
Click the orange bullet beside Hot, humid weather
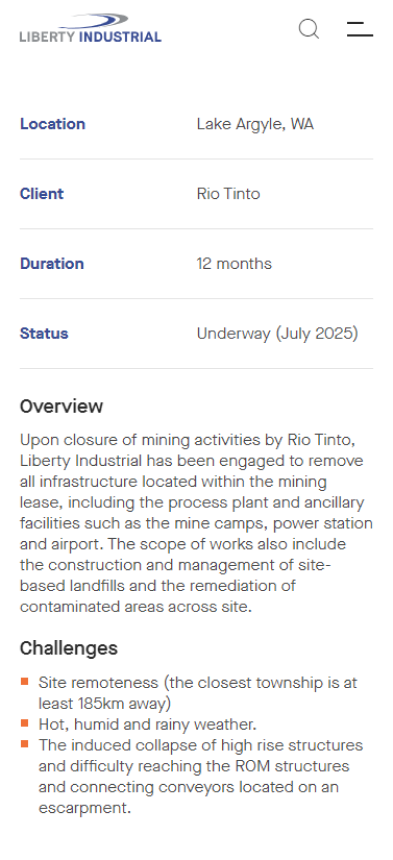[25, 723]
